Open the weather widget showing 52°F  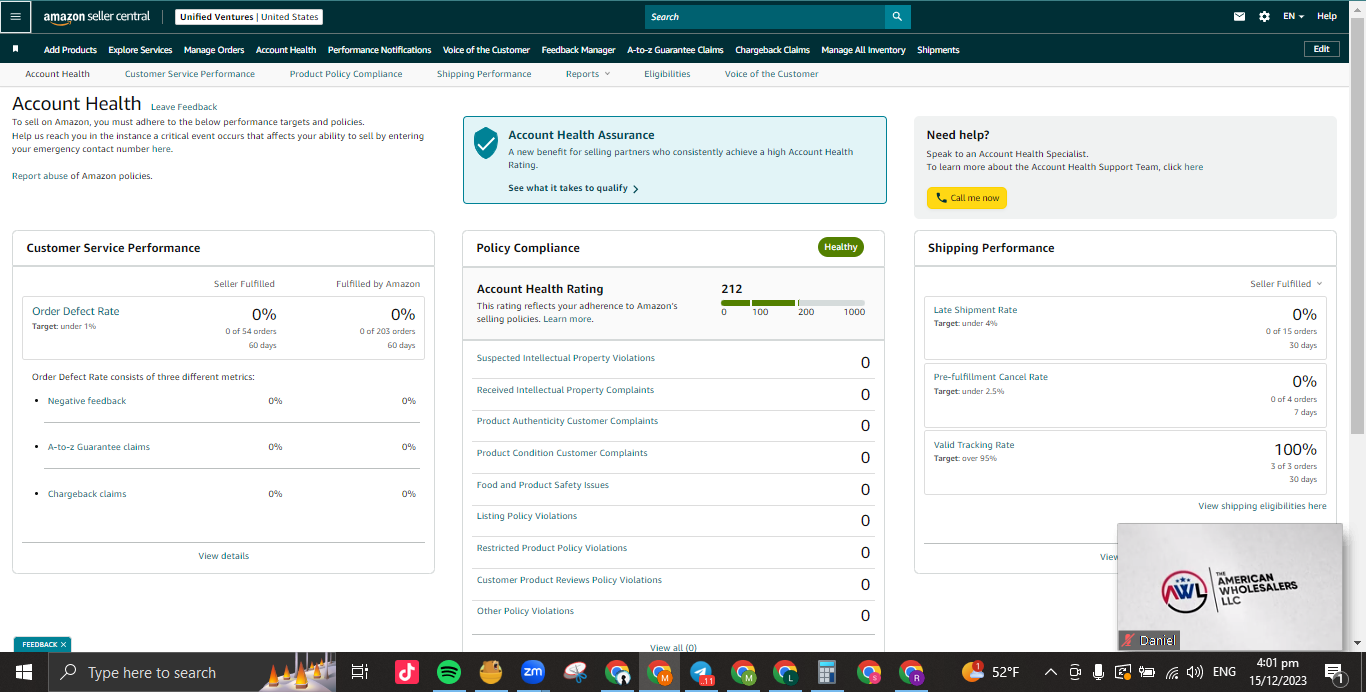pos(991,672)
